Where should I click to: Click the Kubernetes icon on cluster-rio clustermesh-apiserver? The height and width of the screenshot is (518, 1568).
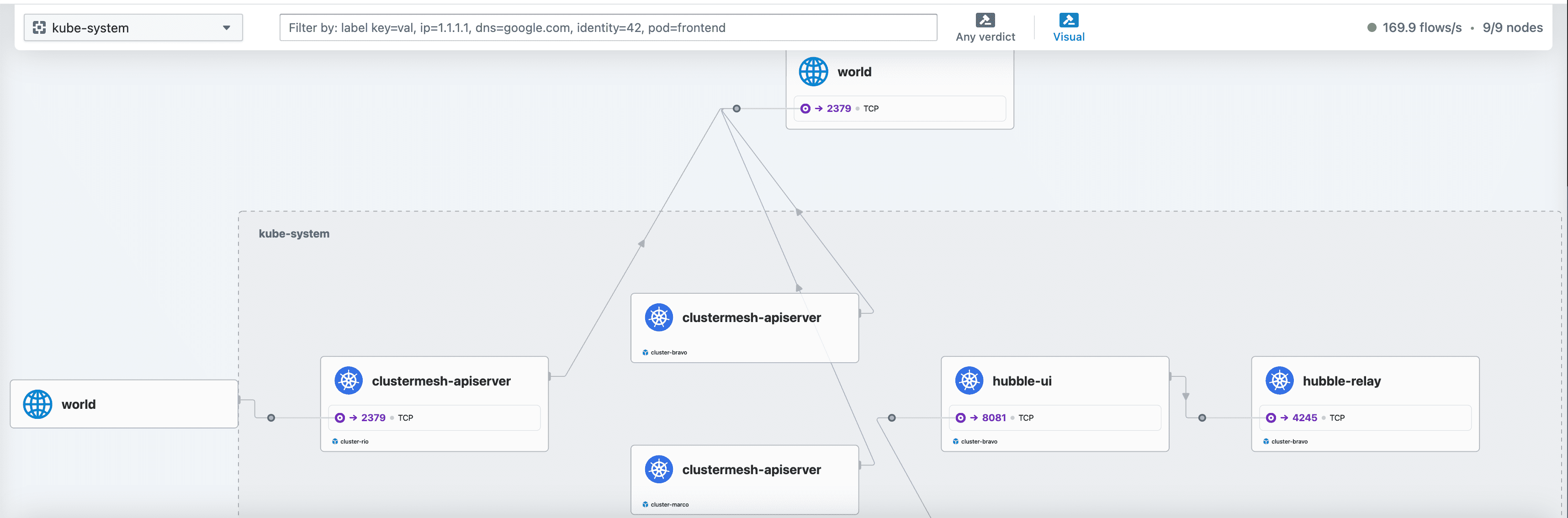(349, 381)
